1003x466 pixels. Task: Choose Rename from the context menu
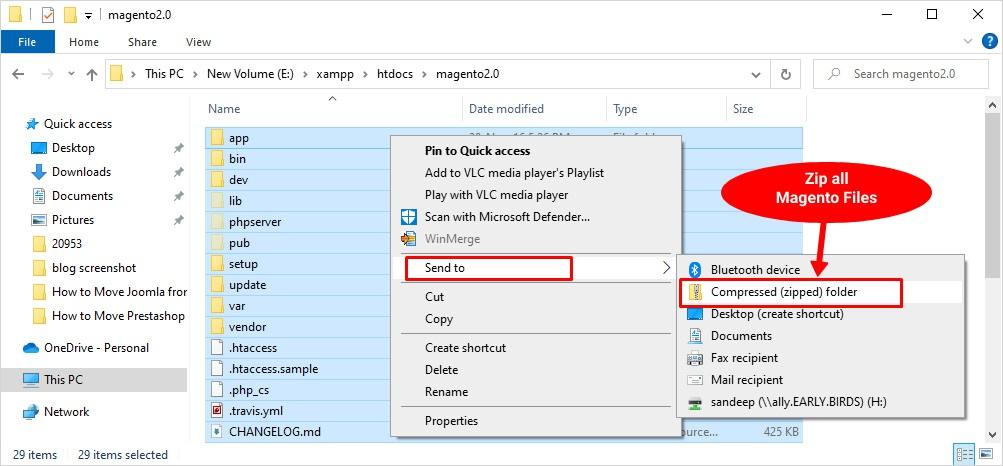pos(446,392)
